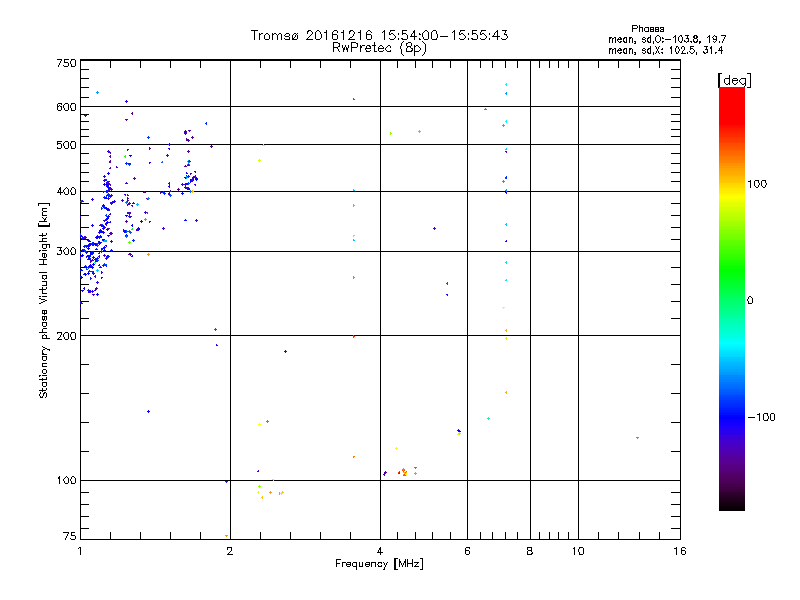800x600 pixels.
Task: Click the y-axis tick label '75'
Action: [x=69, y=536]
